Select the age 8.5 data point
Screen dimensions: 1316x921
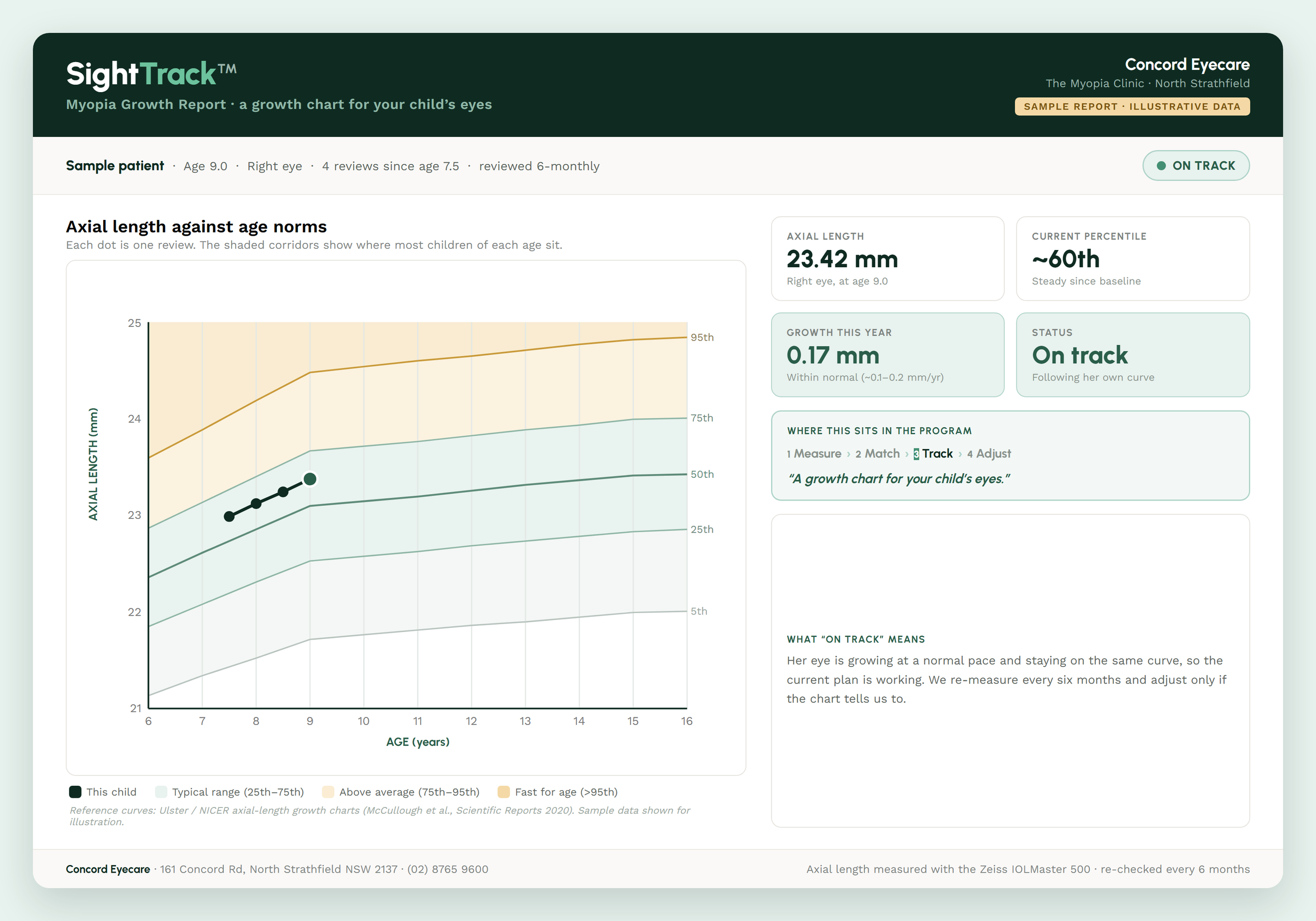[283, 492]
